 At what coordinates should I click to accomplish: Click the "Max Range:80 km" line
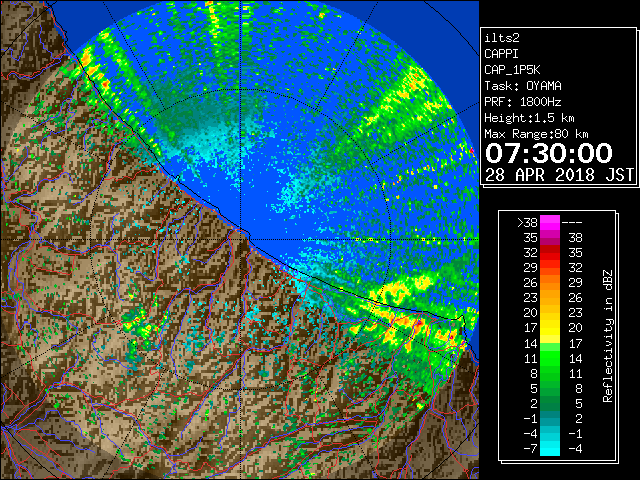(x=536, y=134)
